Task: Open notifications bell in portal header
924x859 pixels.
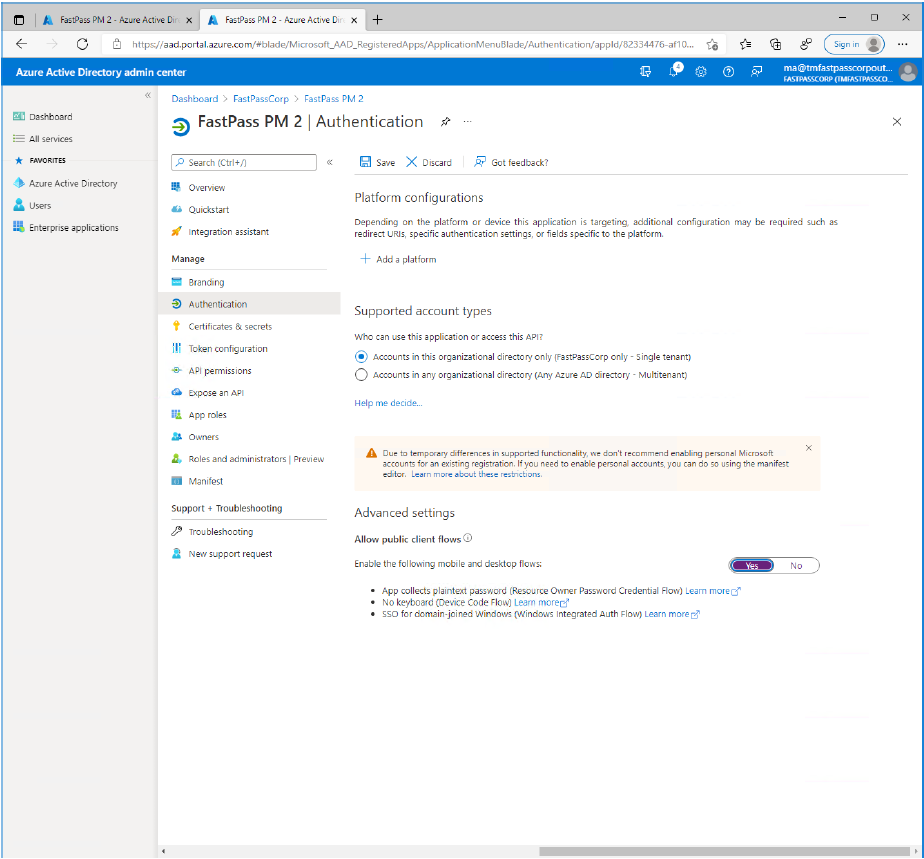Action: (675, 72)
